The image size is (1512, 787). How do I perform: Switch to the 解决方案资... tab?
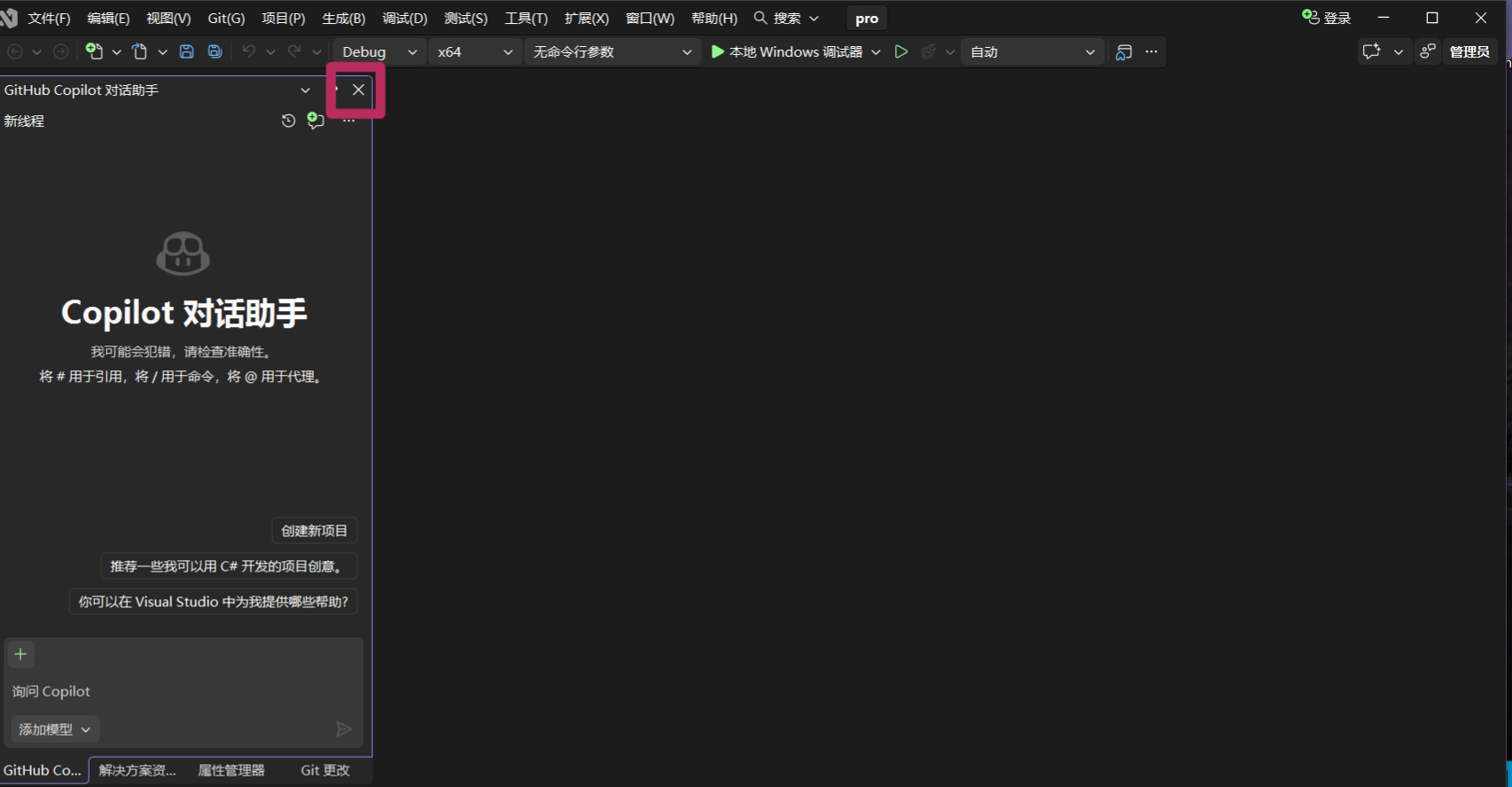tap(137, 770)
